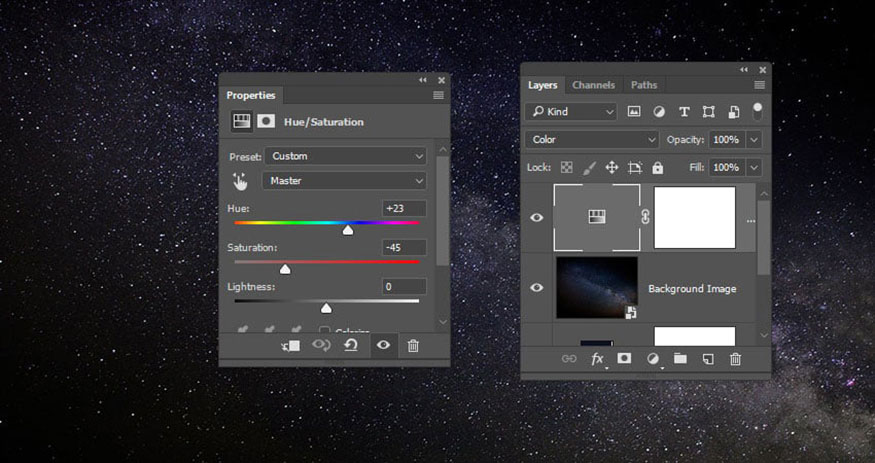Click the Opacity 100% field
Image resolution: width=875 pixels, height=463 pixels.
727,139
